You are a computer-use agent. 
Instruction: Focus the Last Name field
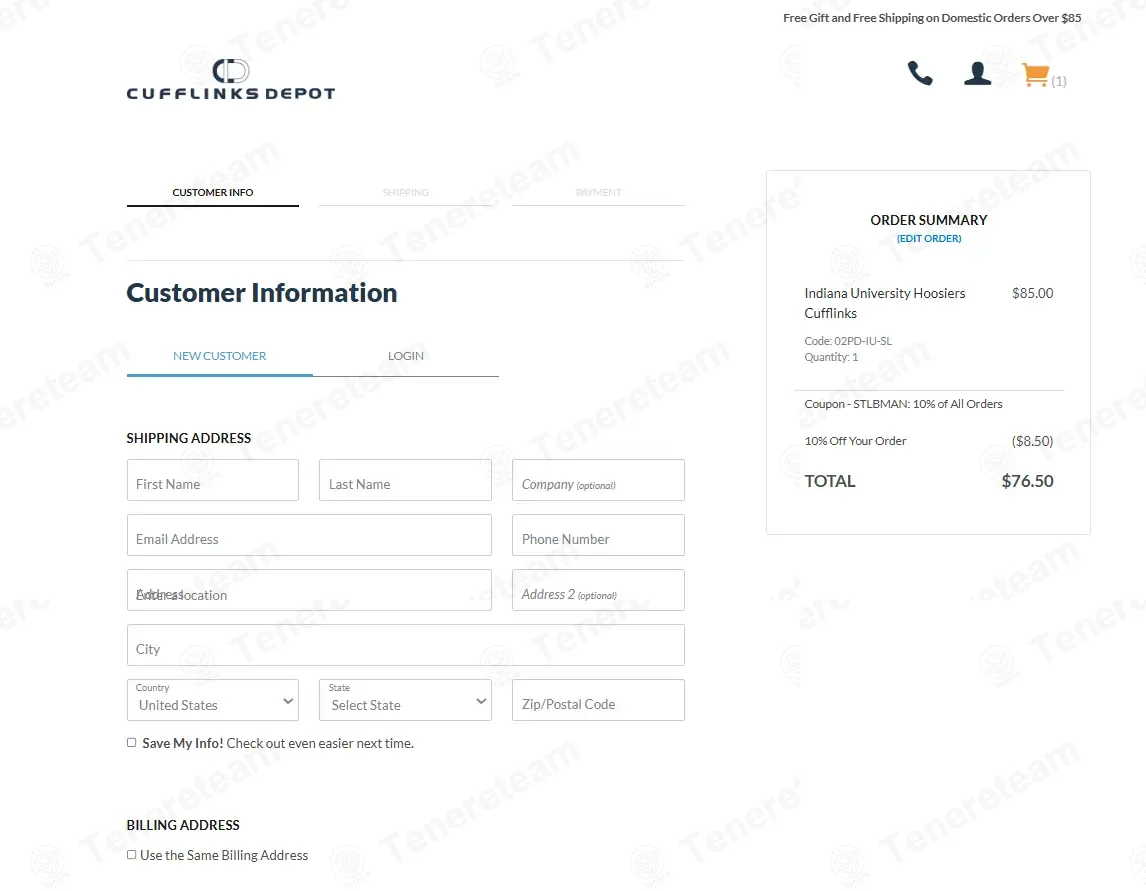pyautogui.click(x=405, y=480)
